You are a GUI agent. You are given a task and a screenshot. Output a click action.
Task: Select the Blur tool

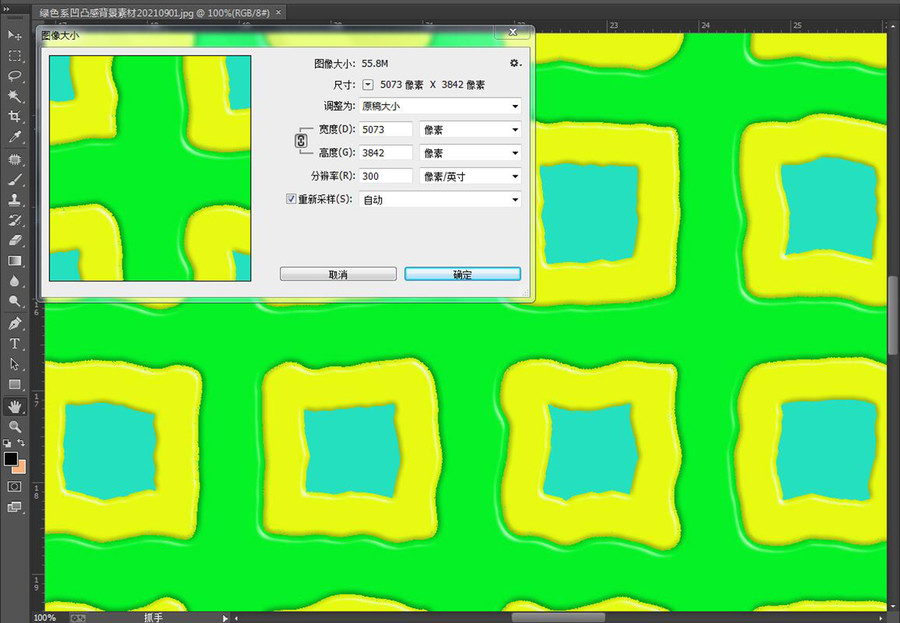[14, 281]
